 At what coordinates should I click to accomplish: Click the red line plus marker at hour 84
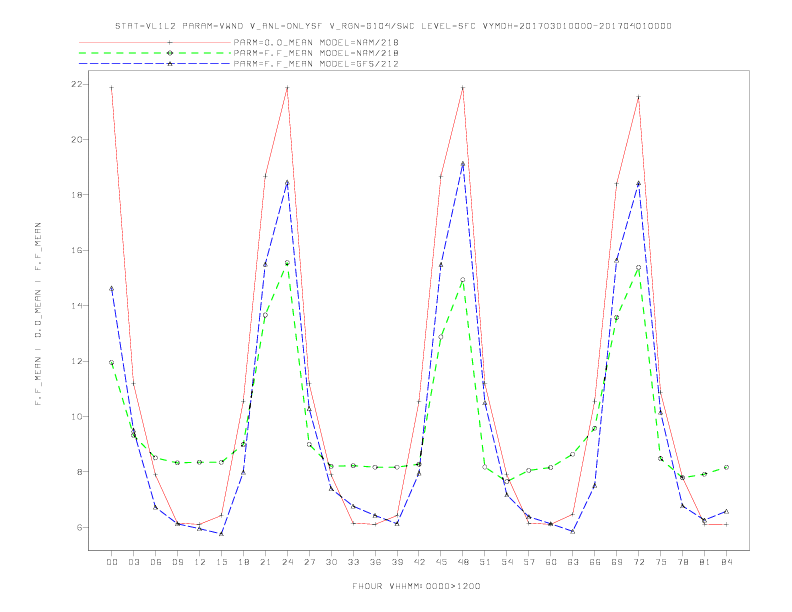pos(726,525)
